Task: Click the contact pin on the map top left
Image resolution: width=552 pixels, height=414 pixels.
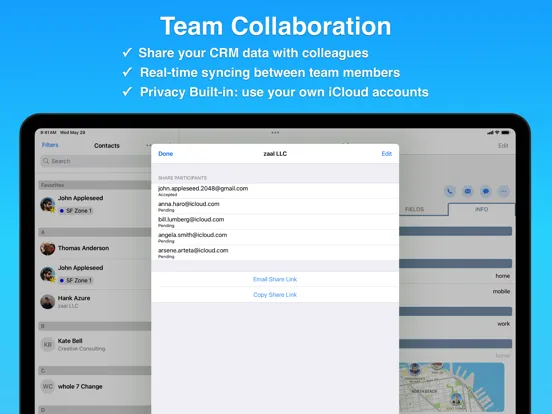Action: point(415,369)
